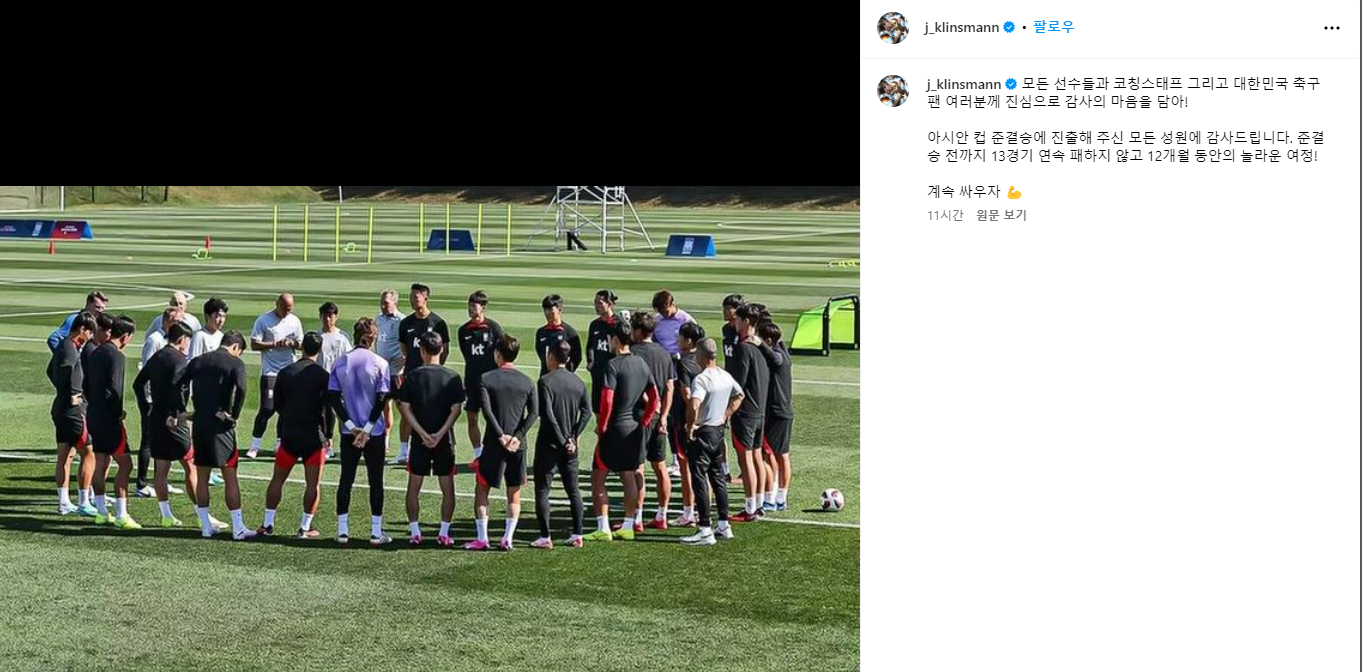The height and width of the screenshot is (672, 1362).
Task: Click the black letterbox area above the photo
Action: 430,93
